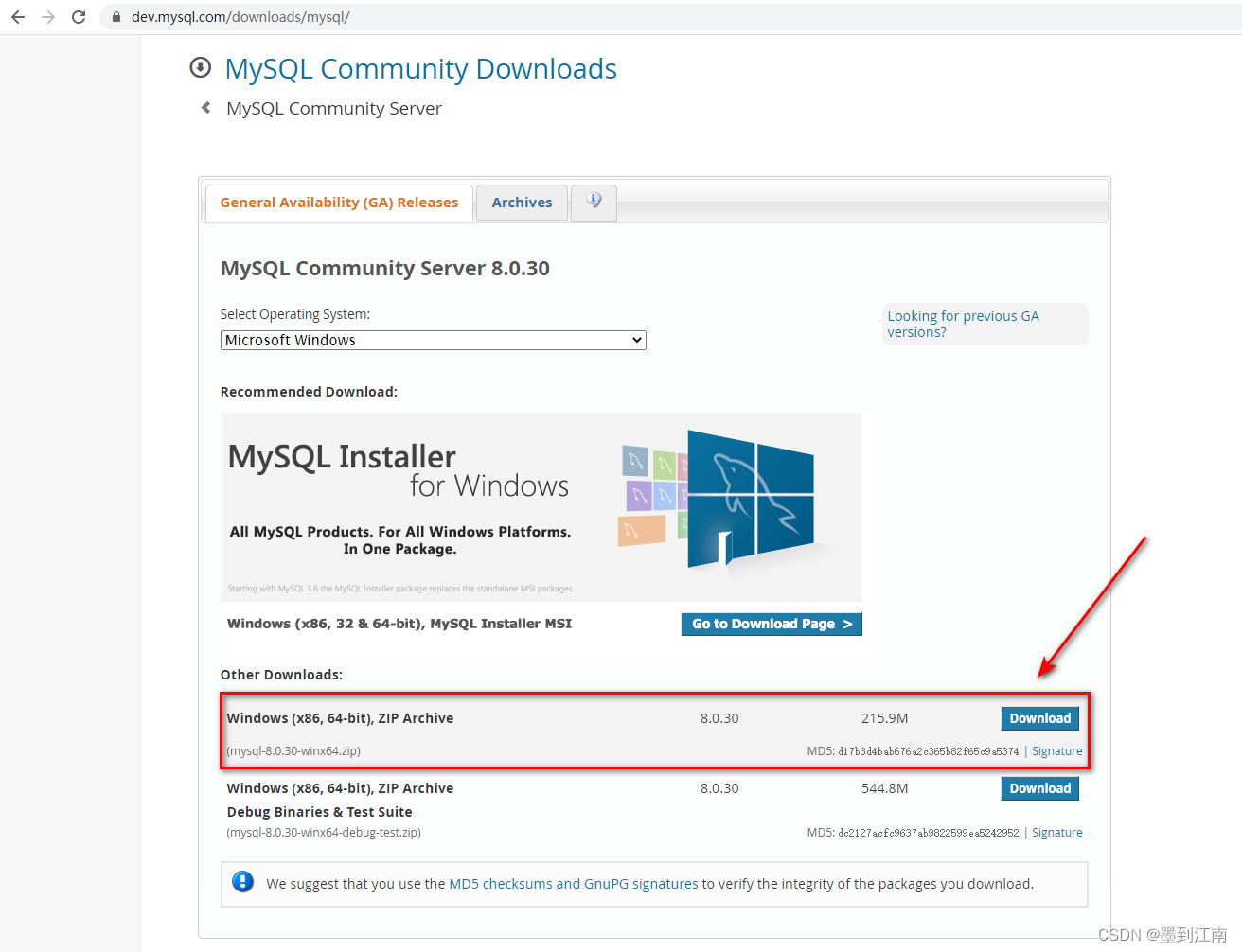The image size is (1242, 952).
Task: Click the heading MySQL Community Server 8.0.30
Action: [x=385, y=269]
